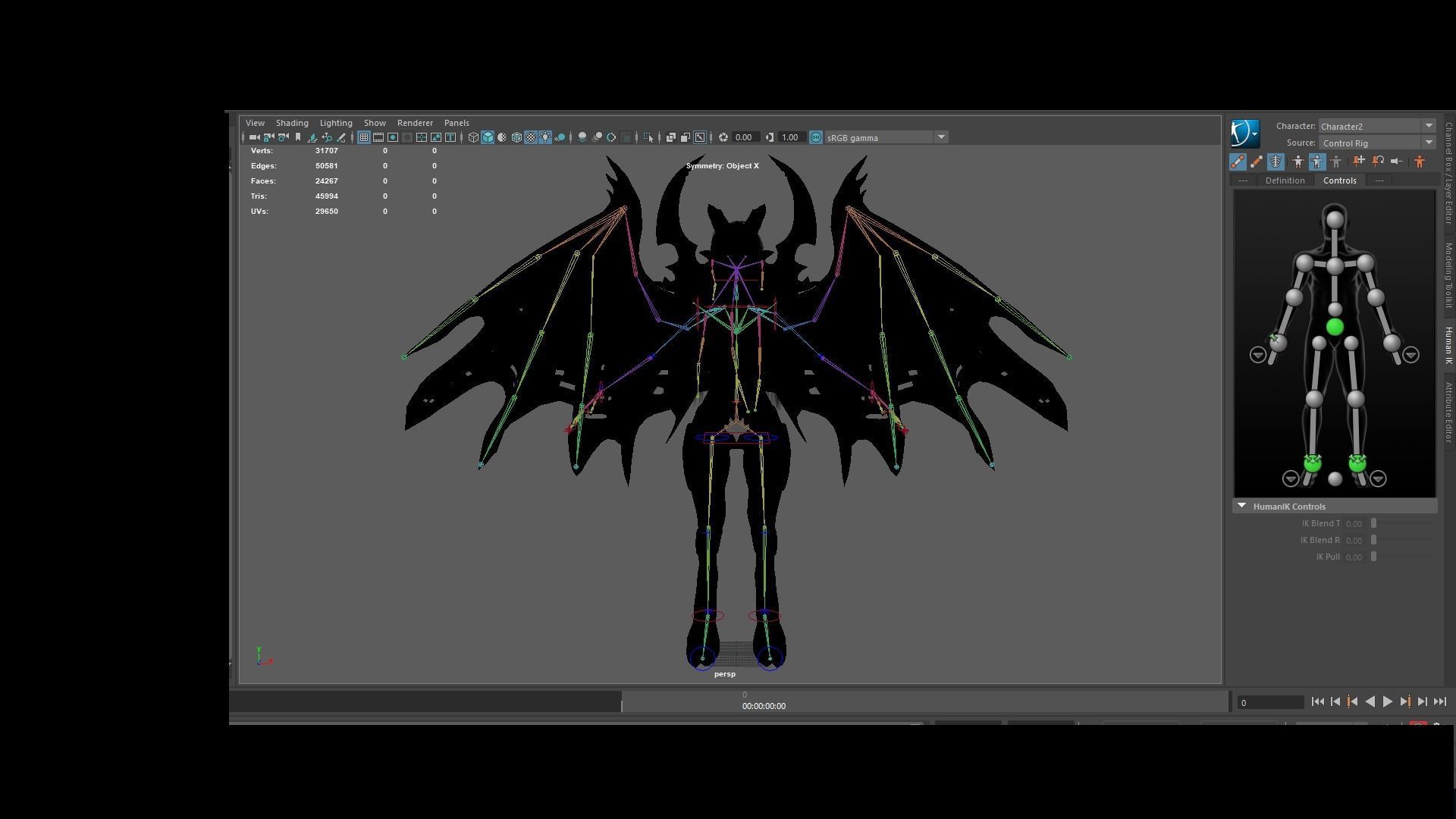The height and width of the screenshot is (819, 1456).
Task: Click the Use All Lights bulb icon
Action: click(x=545, y=137)
